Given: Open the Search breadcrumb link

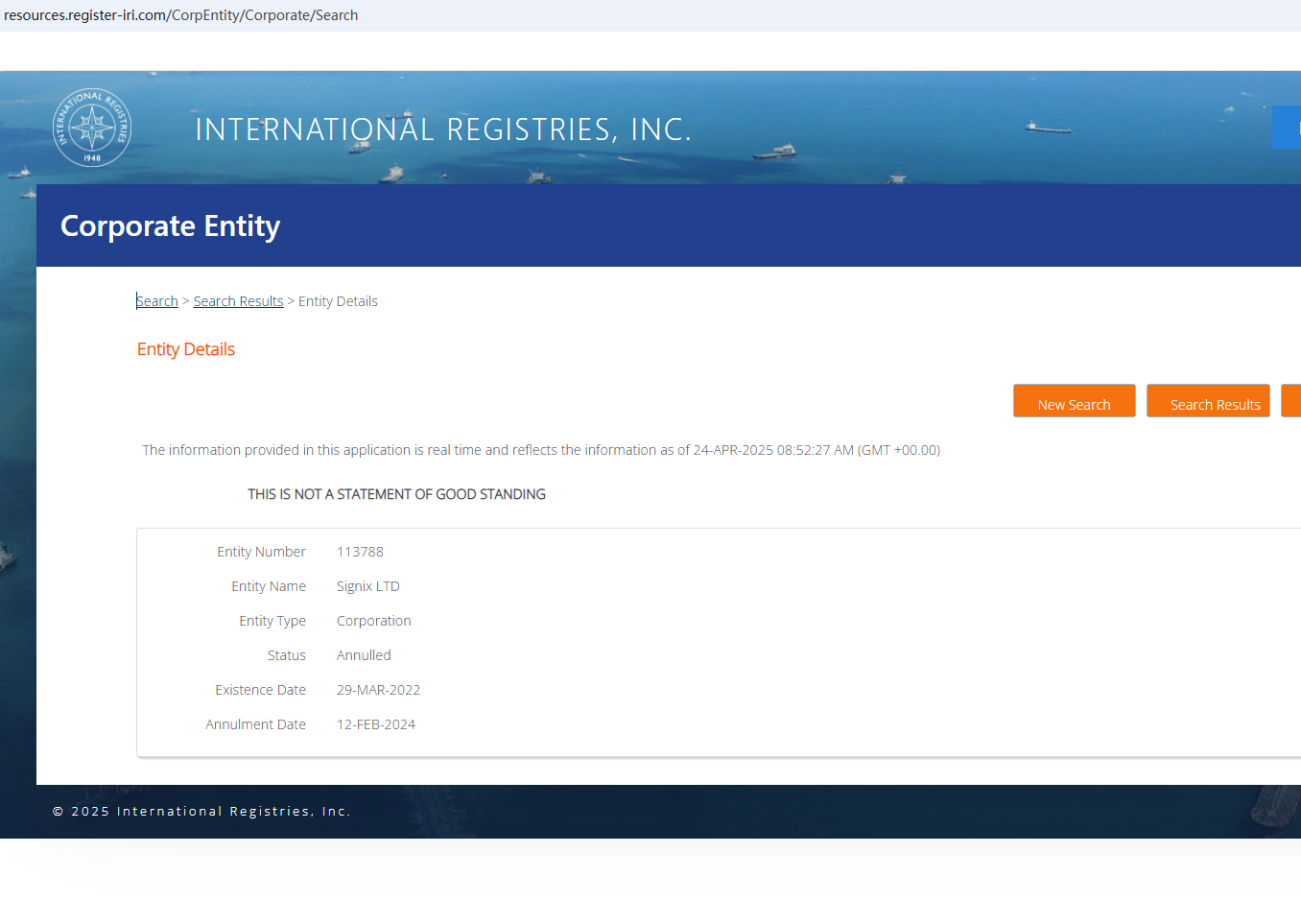Looking at the screenshot, I should point(157,301).
